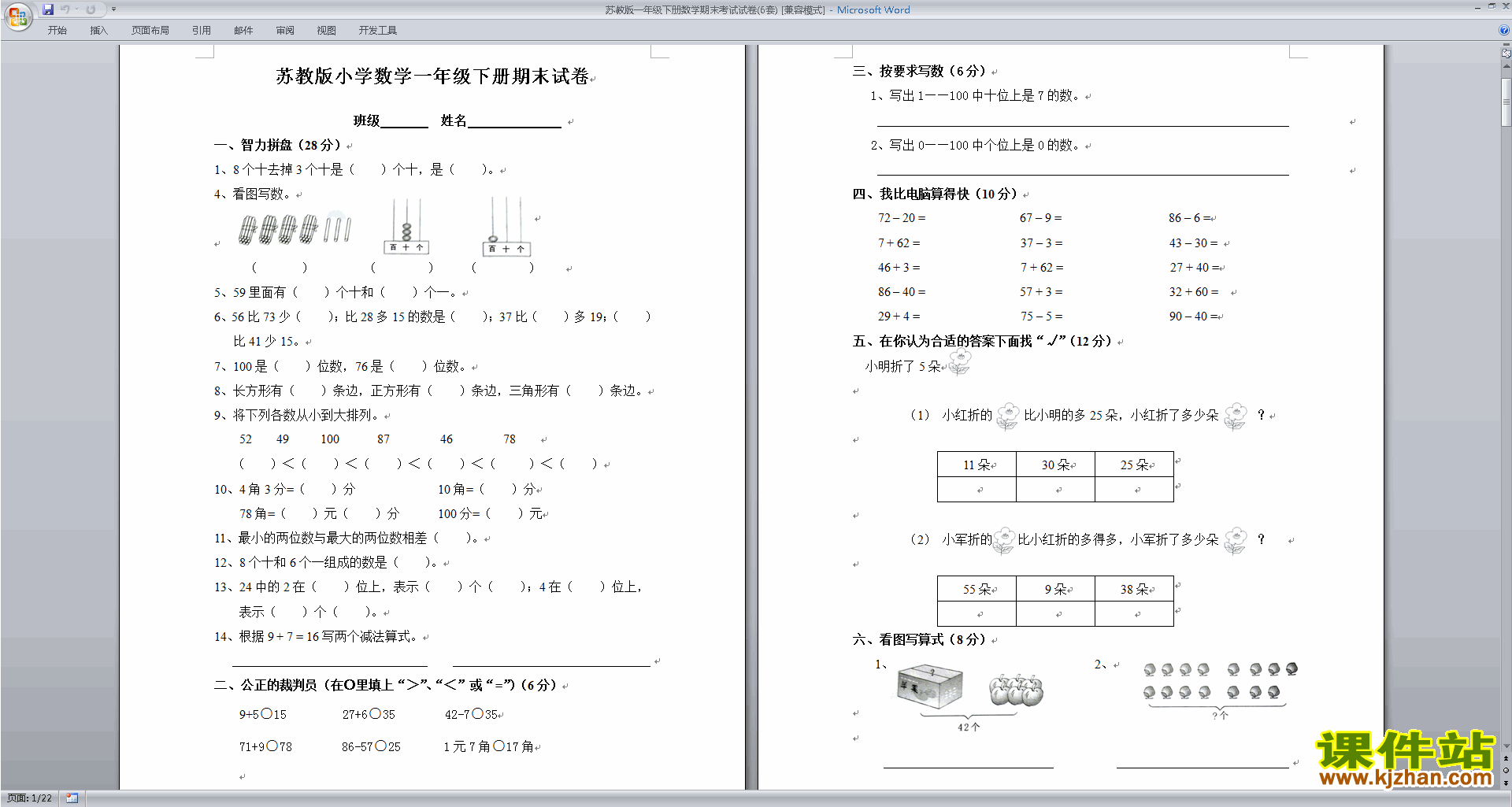Viewport: 1512px width, 807px height.
Task: Open the 开始 ribbon tab
Action: click(x=57, y=31)
